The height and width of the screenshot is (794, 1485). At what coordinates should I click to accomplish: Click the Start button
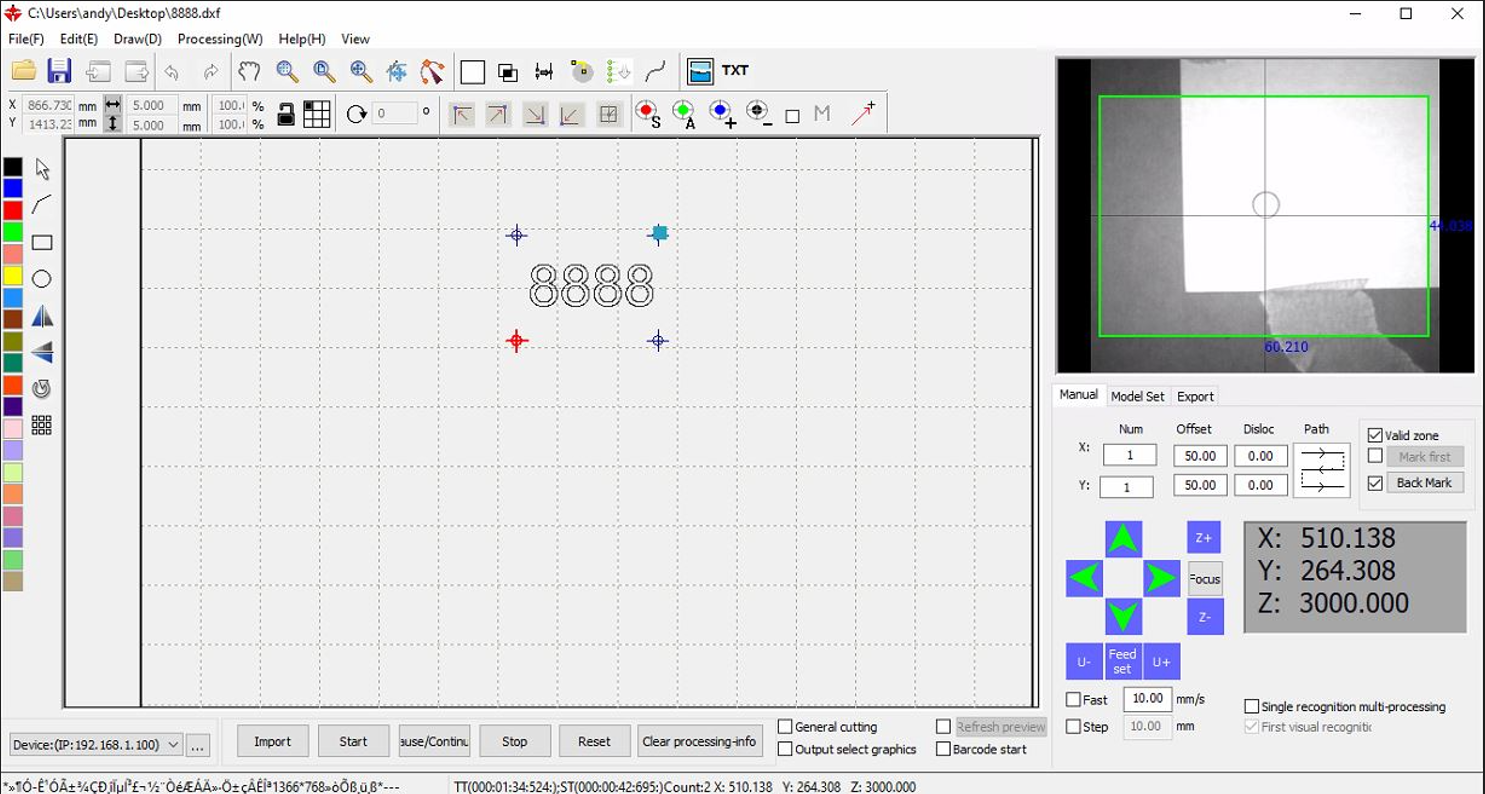(x=353, y=741)
